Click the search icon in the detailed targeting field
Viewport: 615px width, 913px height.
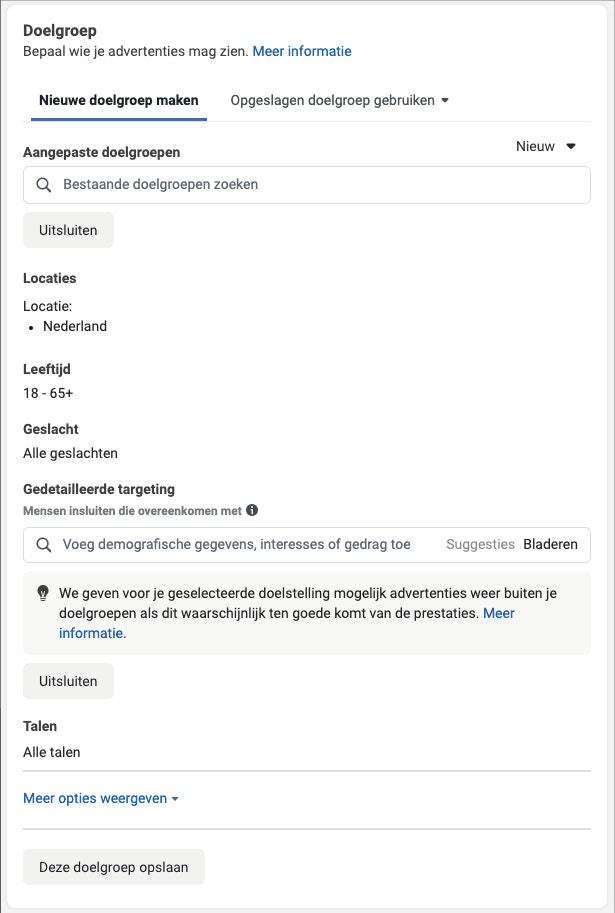coord(44,544)
